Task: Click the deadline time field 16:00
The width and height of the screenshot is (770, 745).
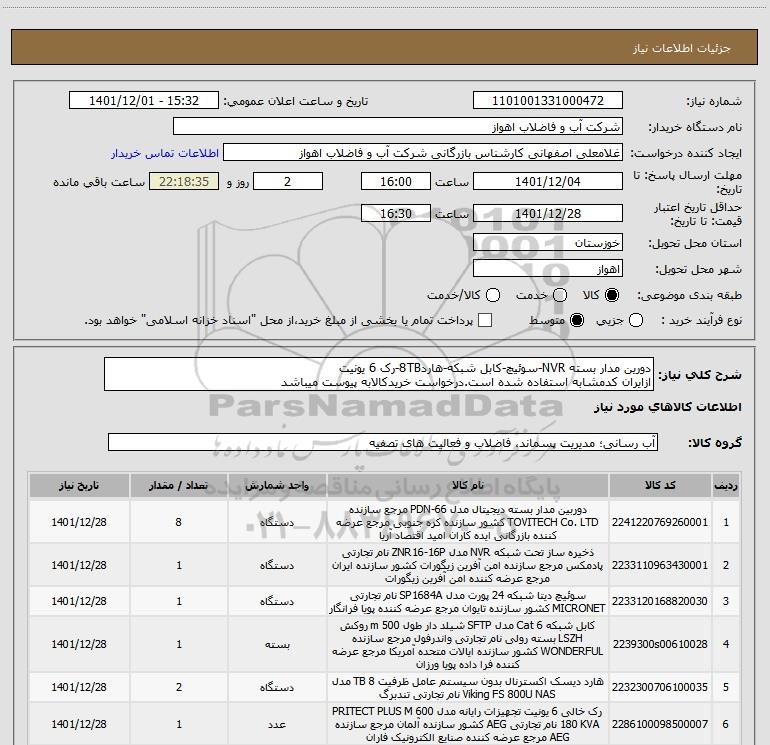Action: 396,181
